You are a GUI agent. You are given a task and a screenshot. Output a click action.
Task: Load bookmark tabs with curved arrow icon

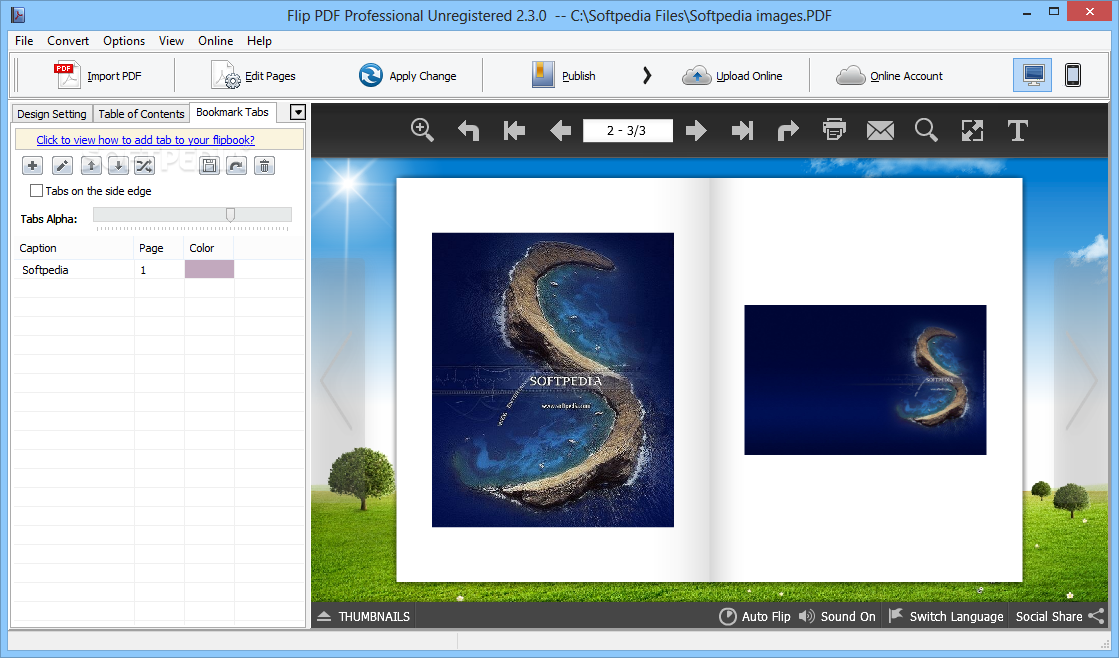coord(236,166)
